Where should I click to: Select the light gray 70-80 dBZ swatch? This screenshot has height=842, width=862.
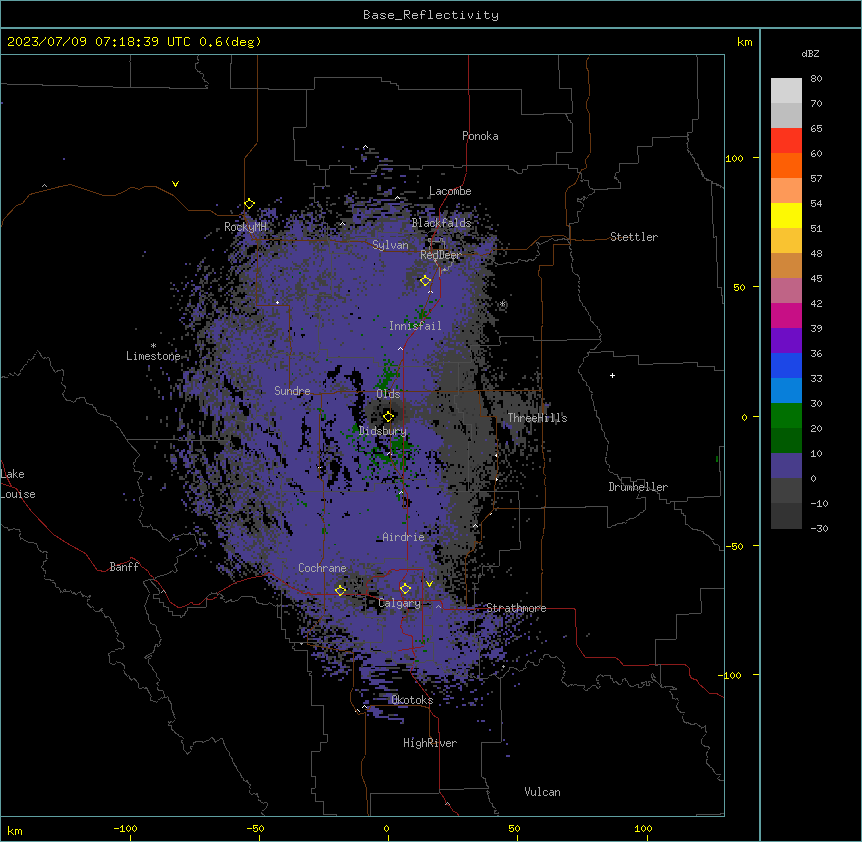tap(786, 91)
